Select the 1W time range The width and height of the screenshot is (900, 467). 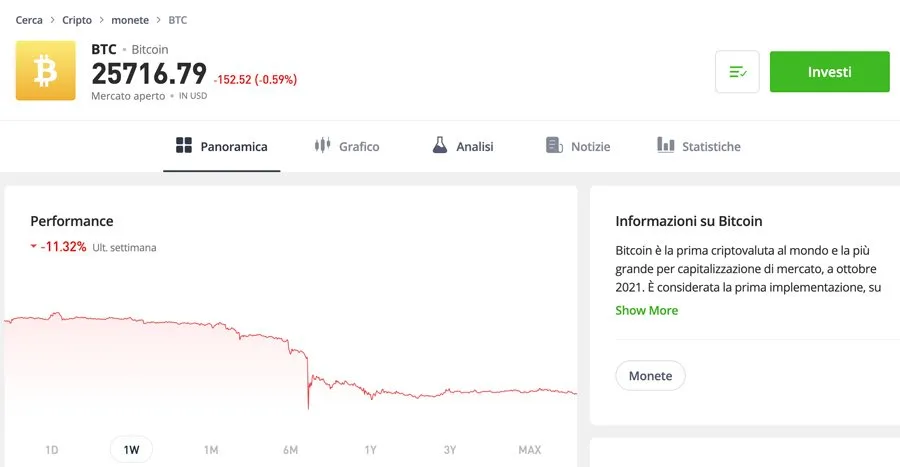(131, 450)
